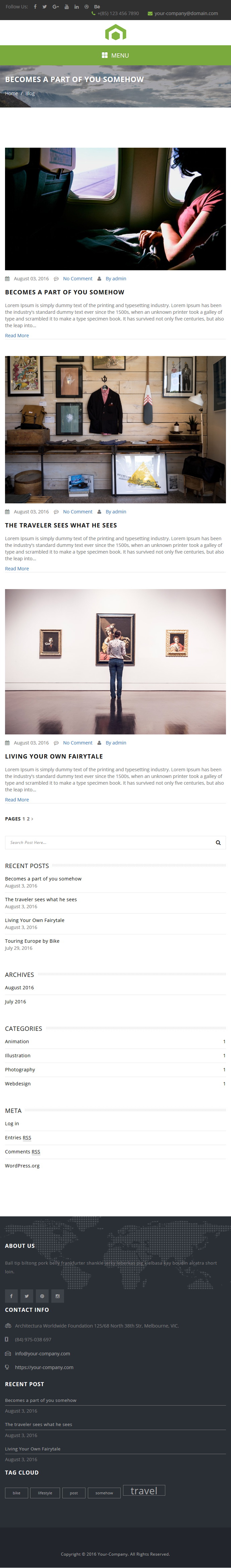Viewport: 231px width, 1568px height.
Task: Open the footer Pinterest icon button
Action: coord(42,1296)
